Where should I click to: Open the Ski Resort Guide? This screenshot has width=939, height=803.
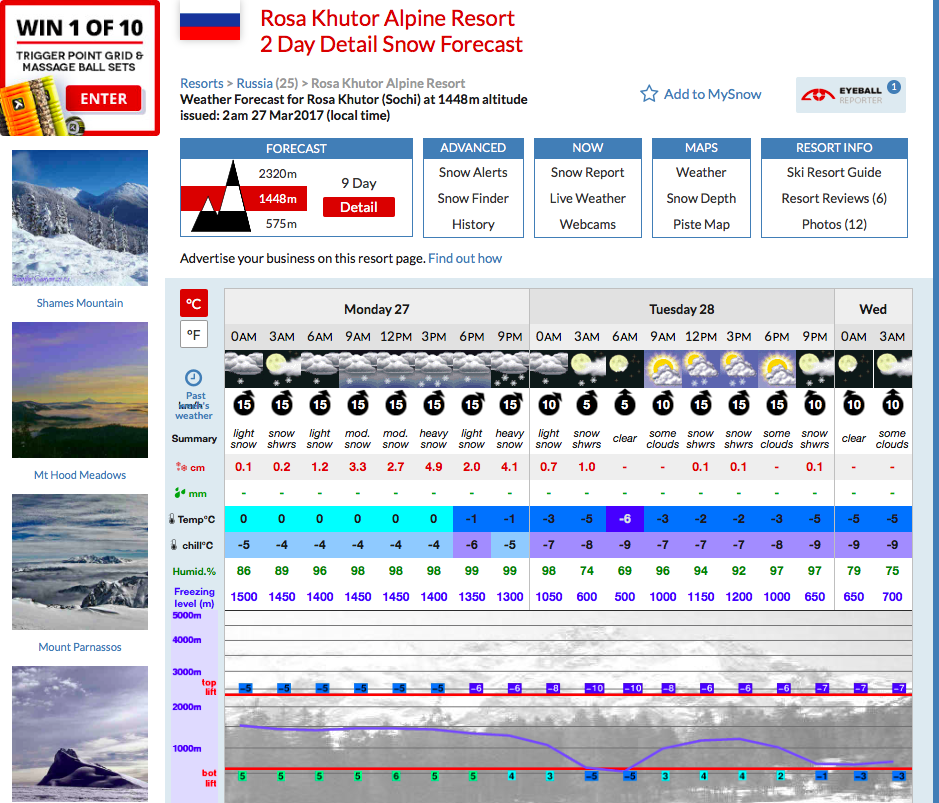coord(834,172)
